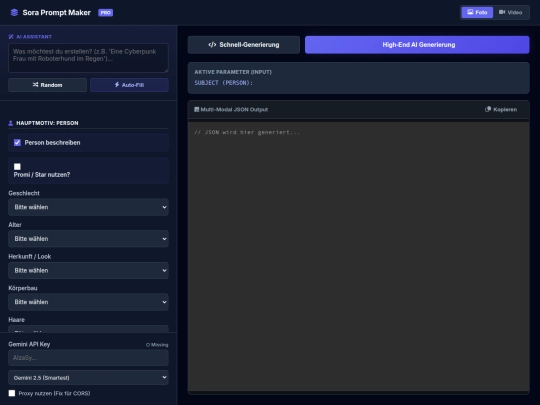This screenshot has width=540, height=405.
Task: Click the PRO badge next to the title
Action: point(105,13)
